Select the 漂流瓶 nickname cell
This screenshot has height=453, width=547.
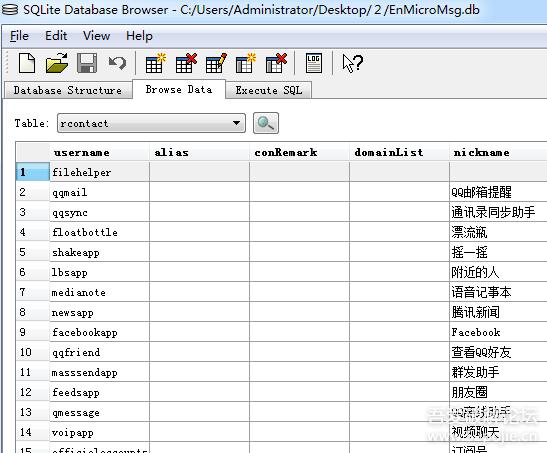(x=499, y=232)
